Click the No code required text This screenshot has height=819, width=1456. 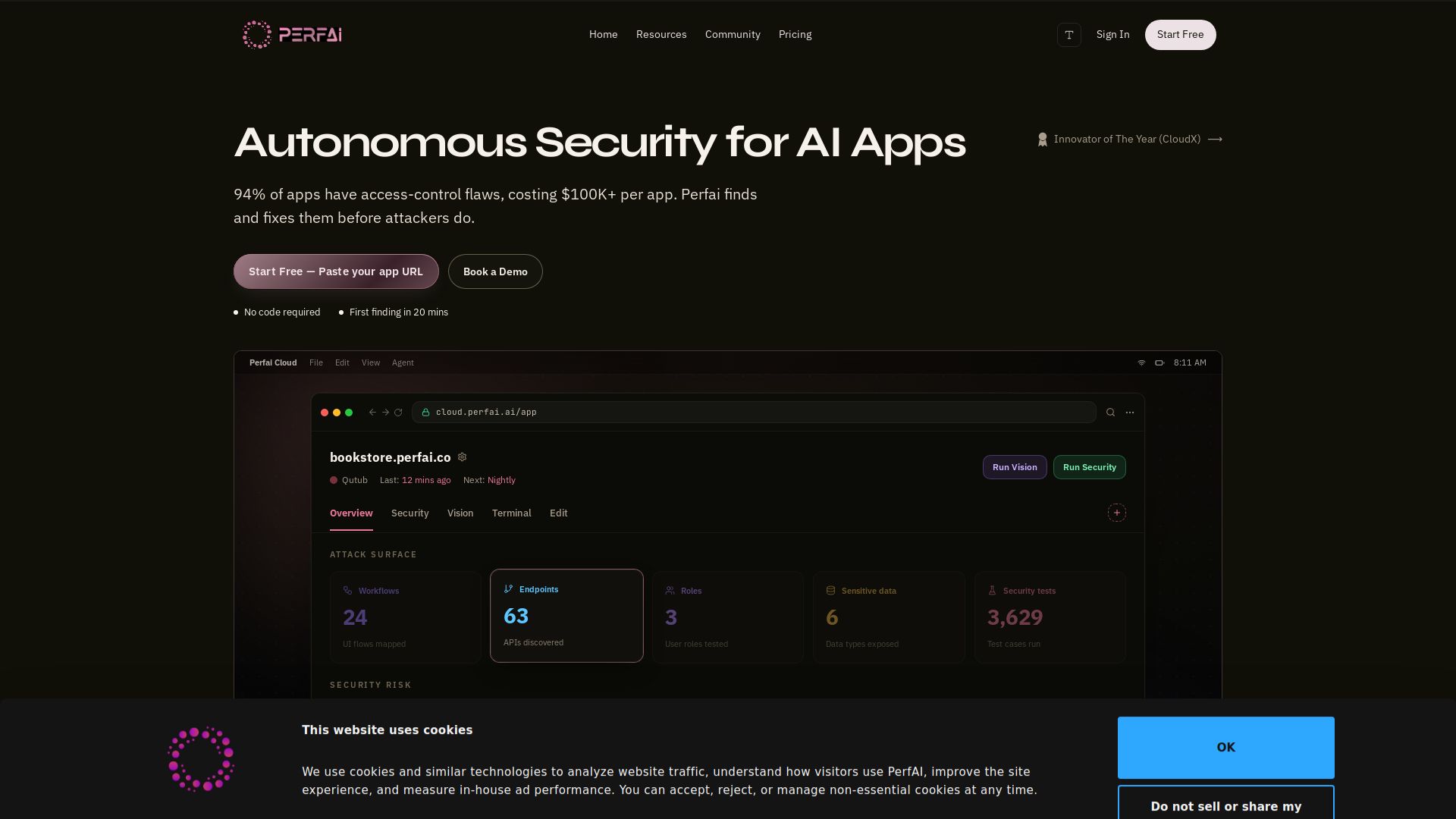pos(282,312)
